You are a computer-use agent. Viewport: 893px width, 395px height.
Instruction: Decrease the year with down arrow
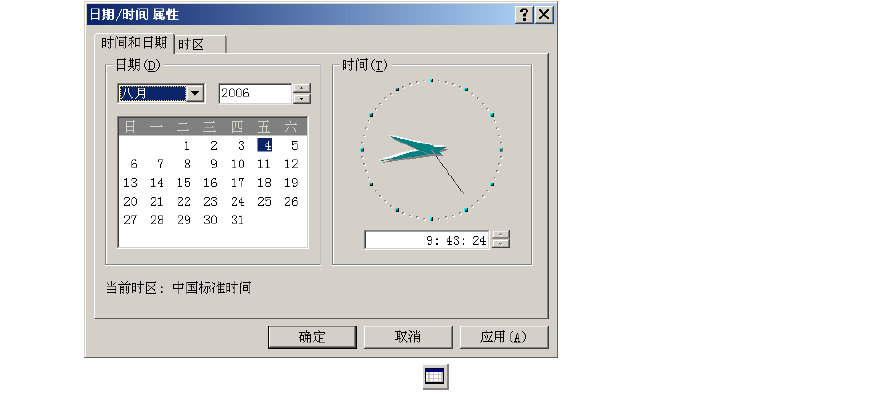(302, 99)
